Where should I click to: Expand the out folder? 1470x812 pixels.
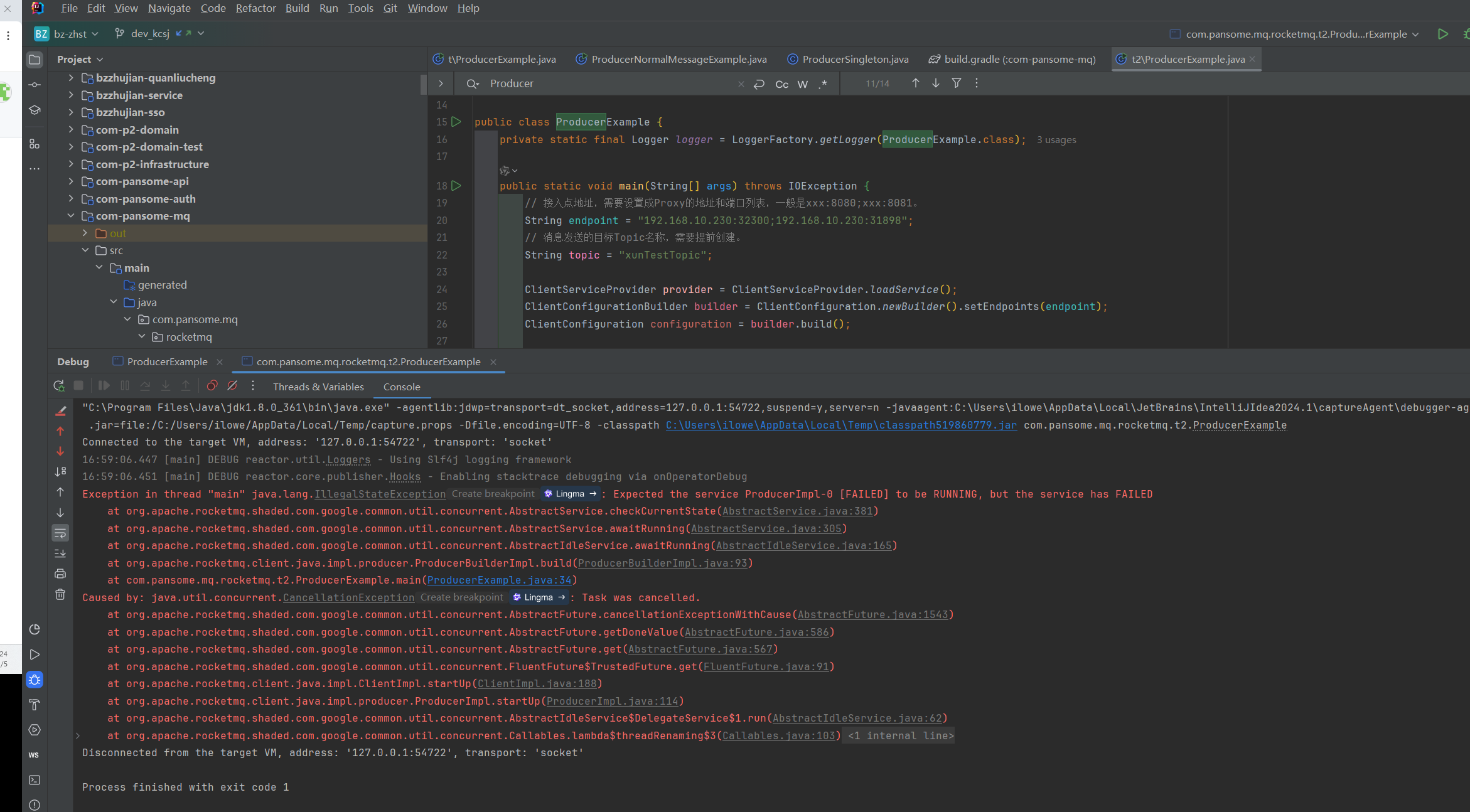(85, 233)
